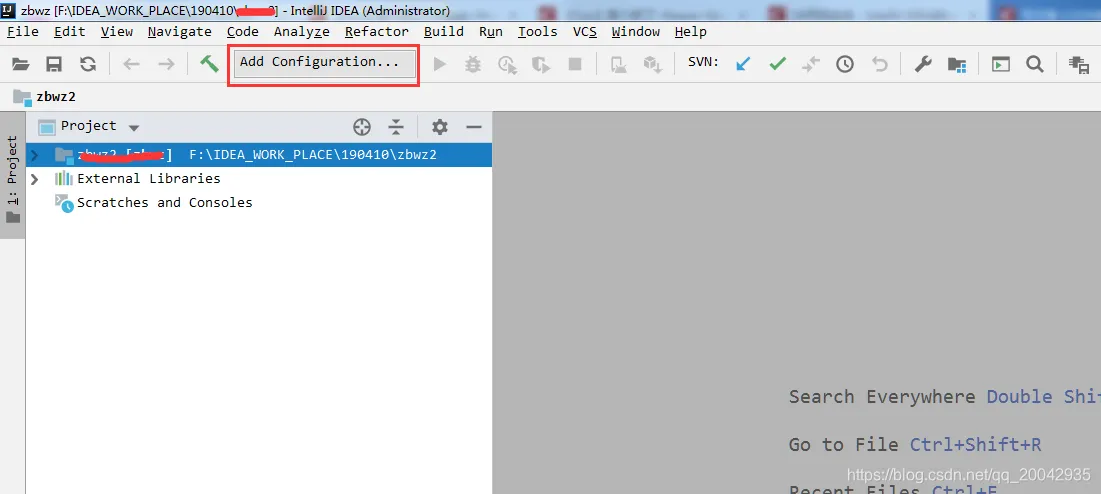
Task: Click the Run Anything terminal icon
Action: pyautogui.click(x=1001, y=65)
